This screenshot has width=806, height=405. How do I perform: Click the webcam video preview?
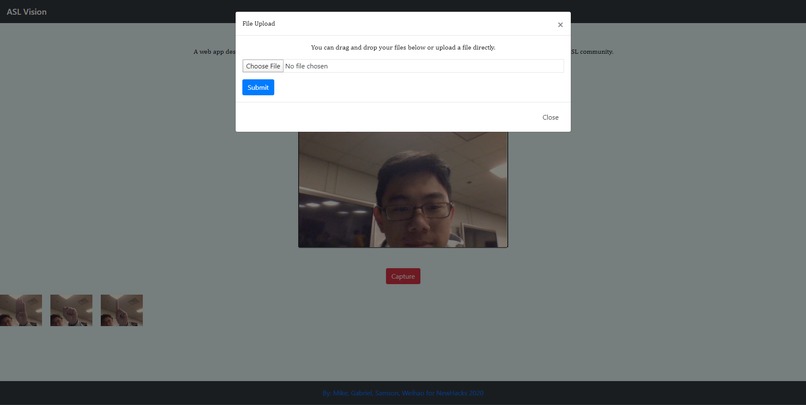[x=403, y=190]
